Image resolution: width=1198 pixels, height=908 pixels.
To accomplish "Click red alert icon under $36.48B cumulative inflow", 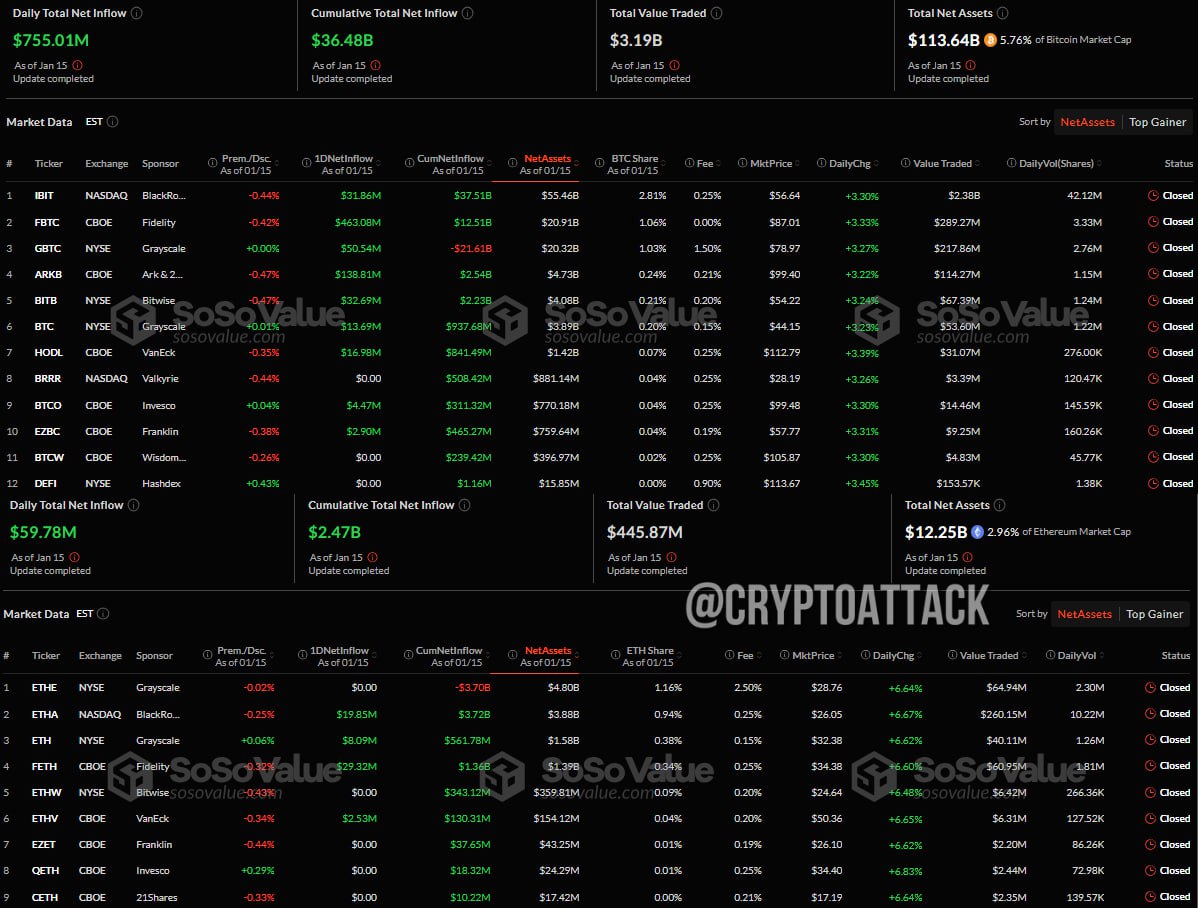I will pos(375,66).
